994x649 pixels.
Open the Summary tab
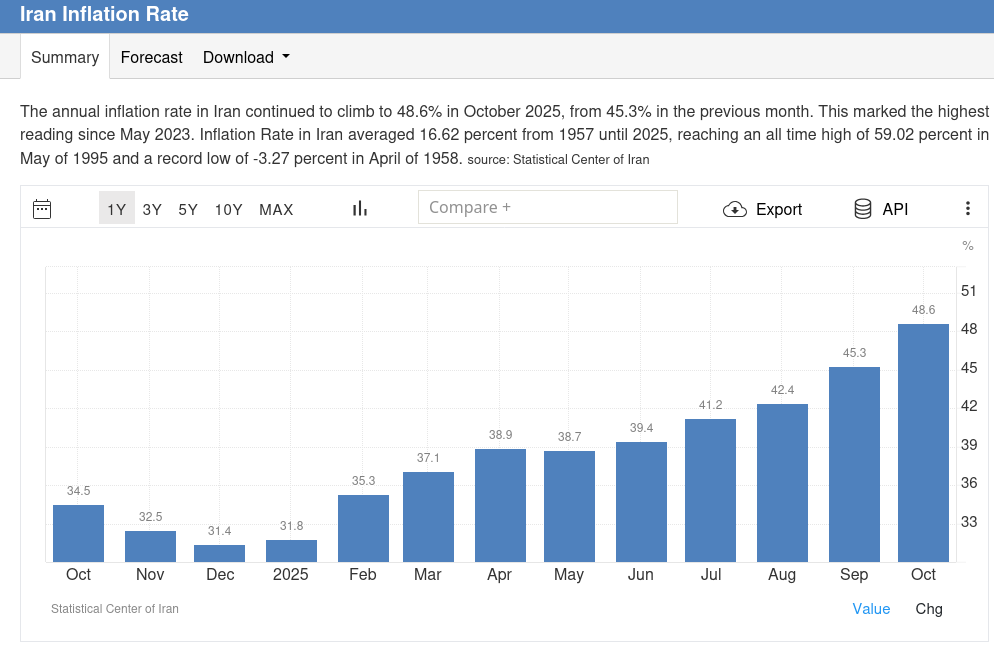coord(65,57)
